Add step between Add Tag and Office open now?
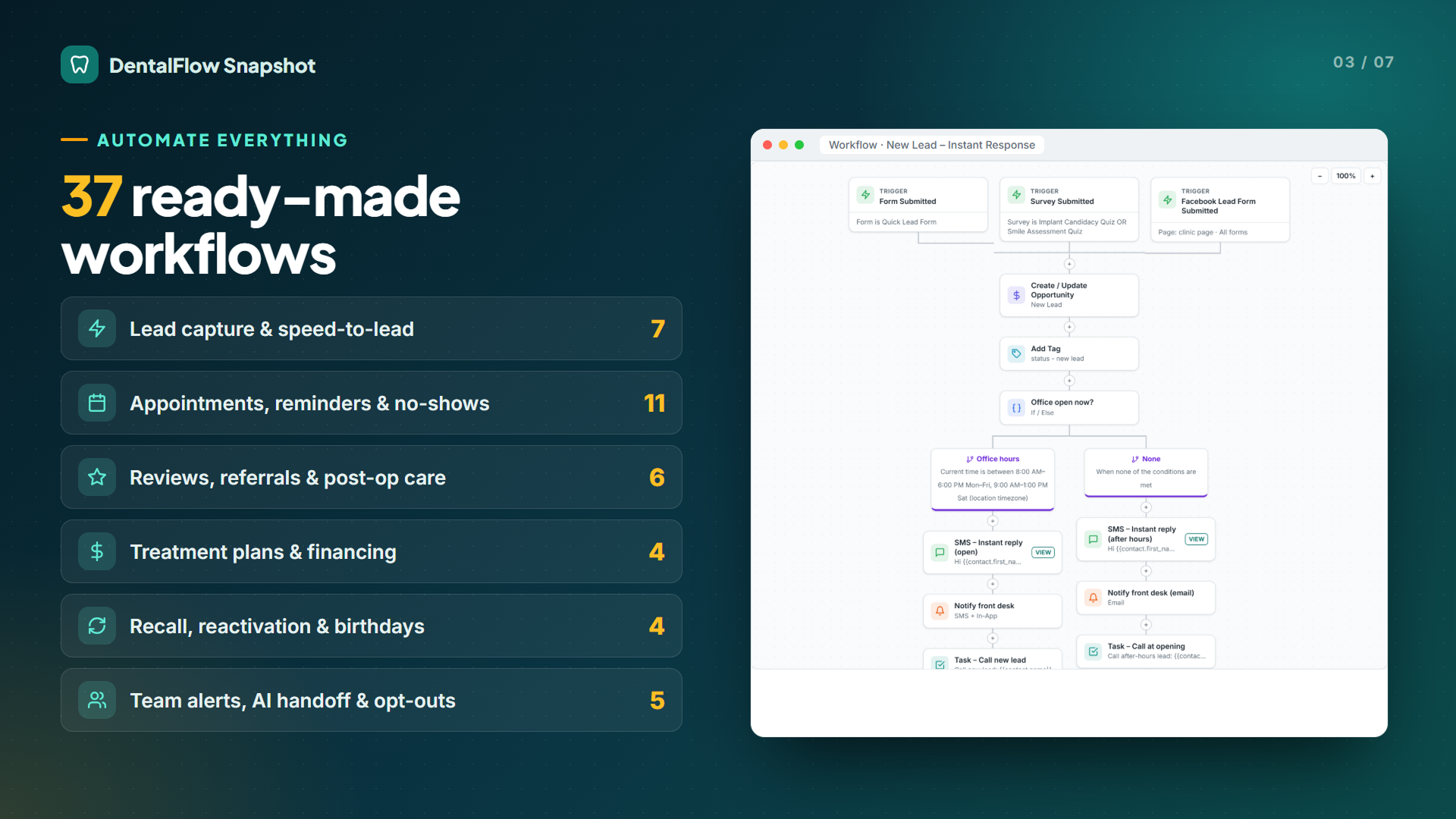Image resolution: width=1456 pixels, height=819 pixels. coord(1069,381)
